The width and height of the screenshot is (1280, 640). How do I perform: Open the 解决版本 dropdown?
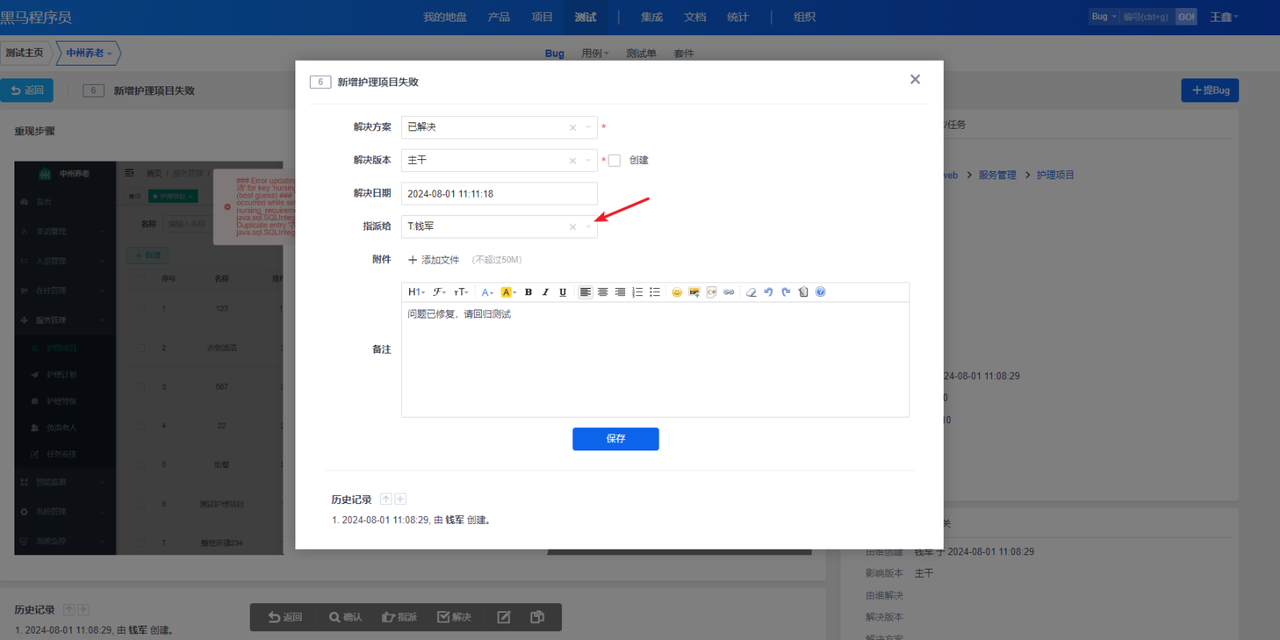(x=499, y=160)
